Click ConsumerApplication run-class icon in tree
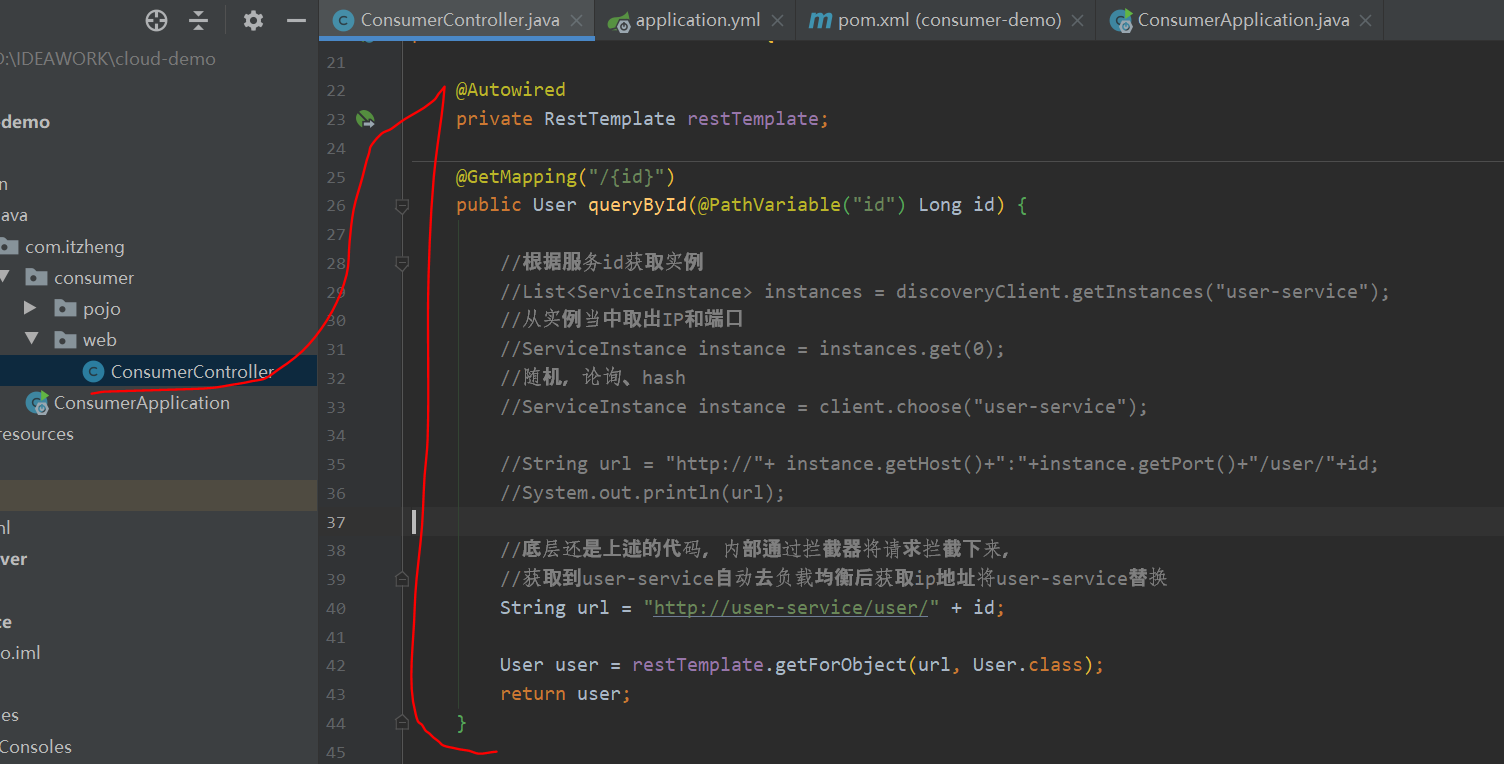1504x764 pixels. click(37, 403)
